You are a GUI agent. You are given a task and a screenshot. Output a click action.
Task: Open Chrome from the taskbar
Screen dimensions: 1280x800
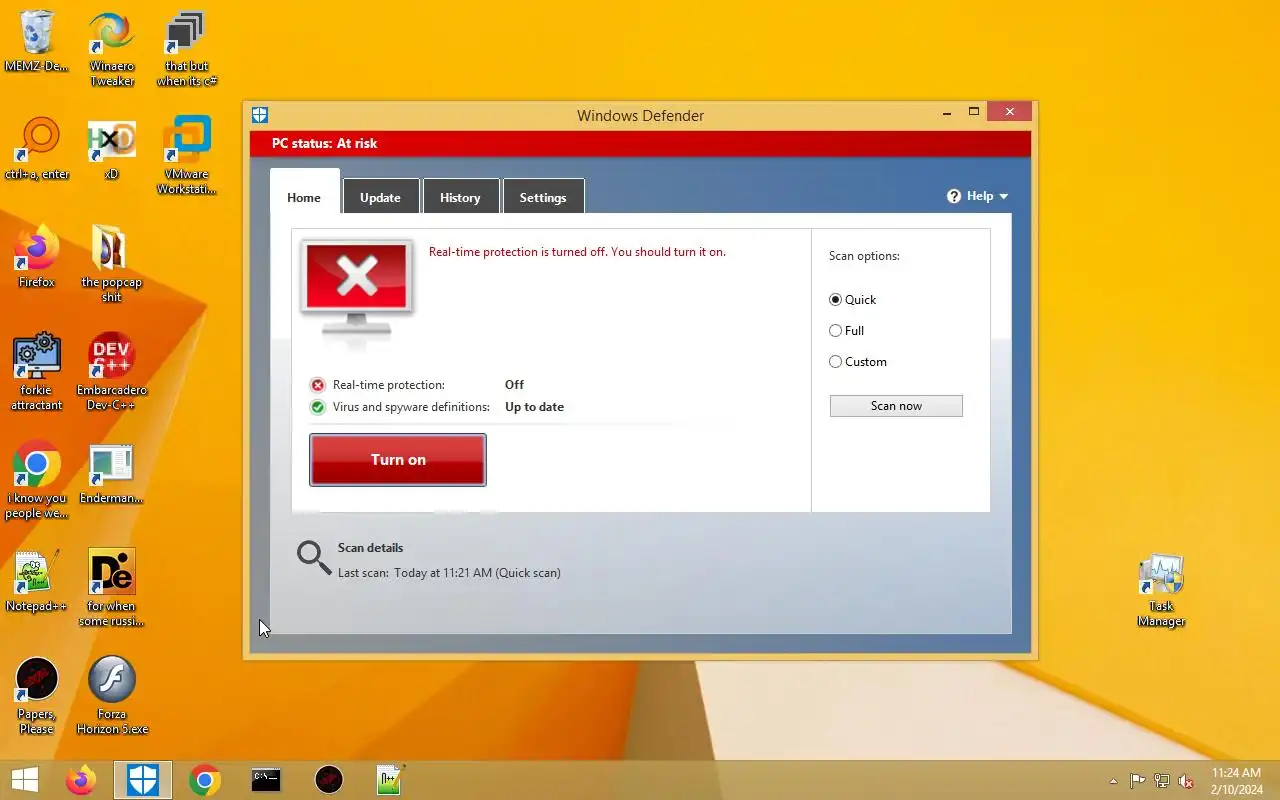click(205, 780)
